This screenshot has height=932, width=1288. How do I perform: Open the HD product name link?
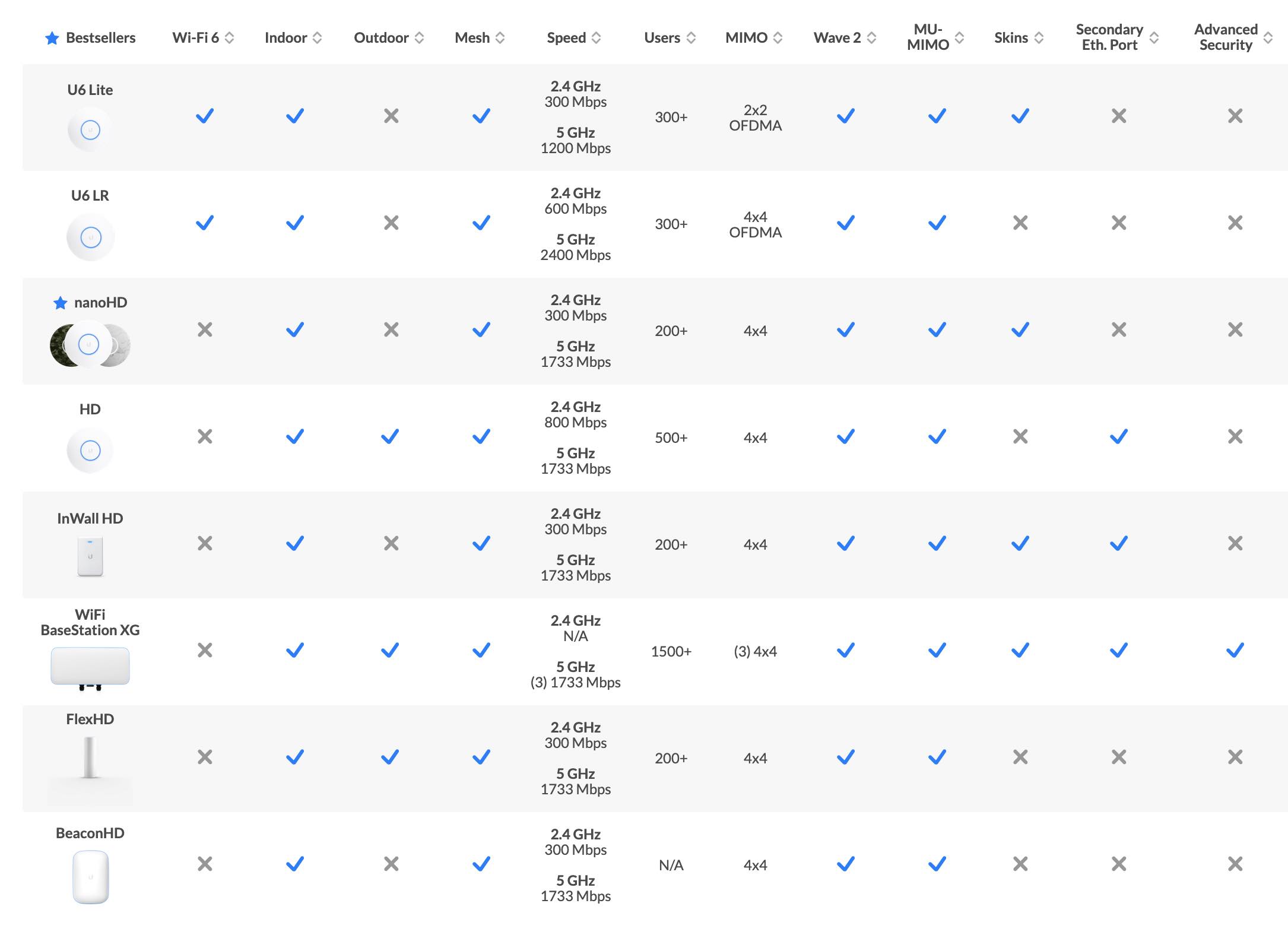[90, 410]
